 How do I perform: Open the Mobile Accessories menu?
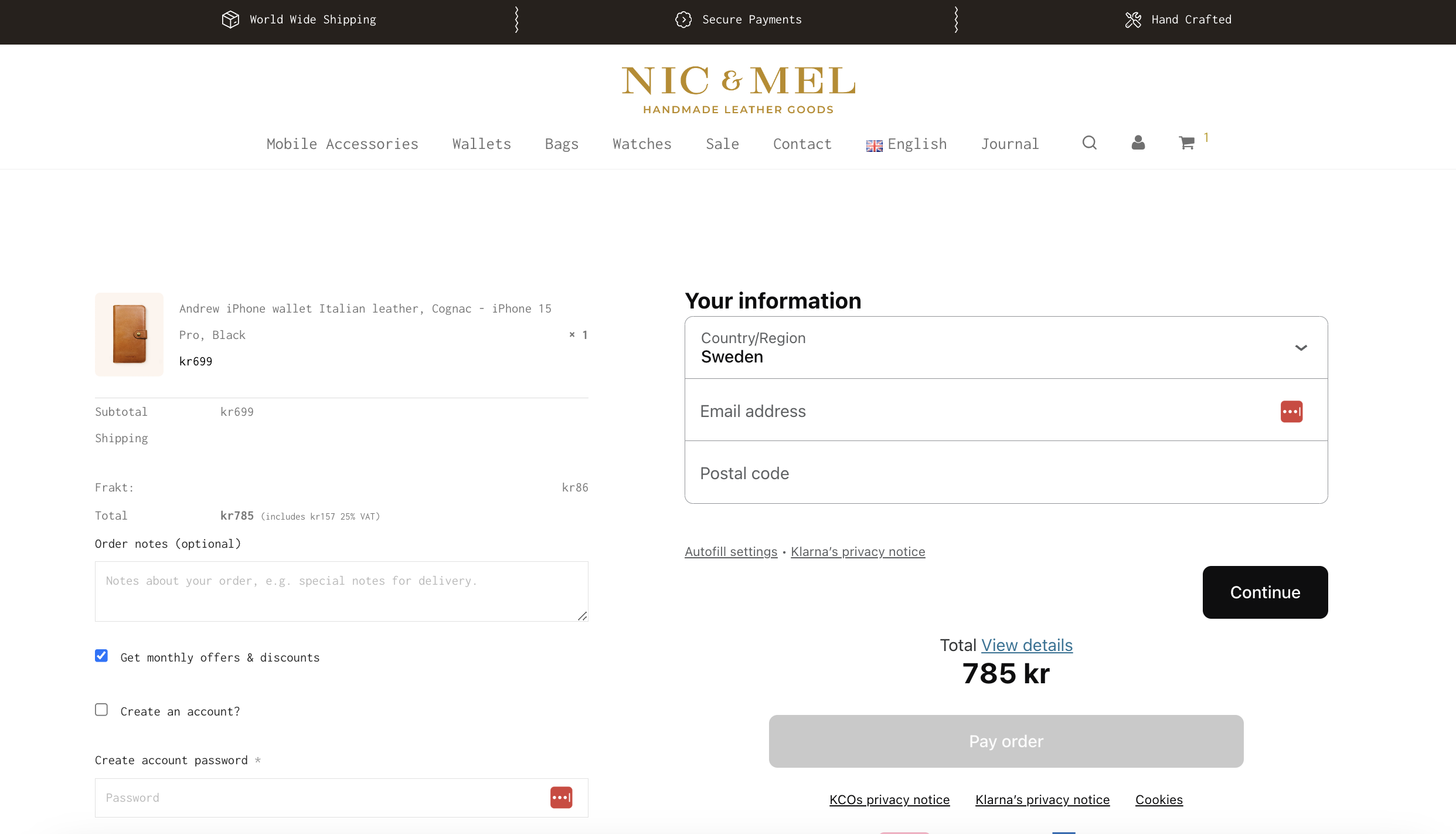coord(342,144)
